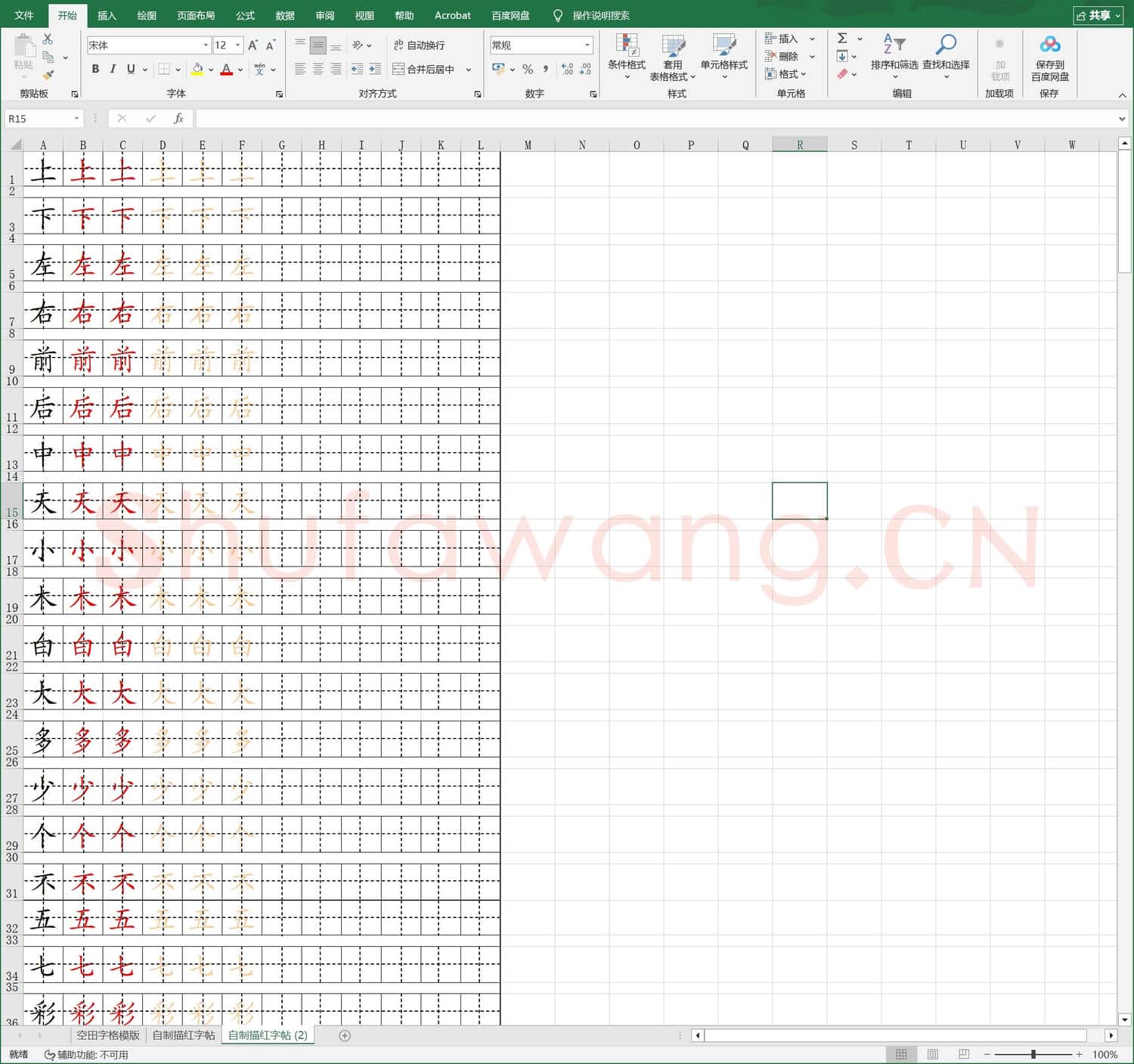Toggle bottom vertical alignment

(x=336, y=45)
